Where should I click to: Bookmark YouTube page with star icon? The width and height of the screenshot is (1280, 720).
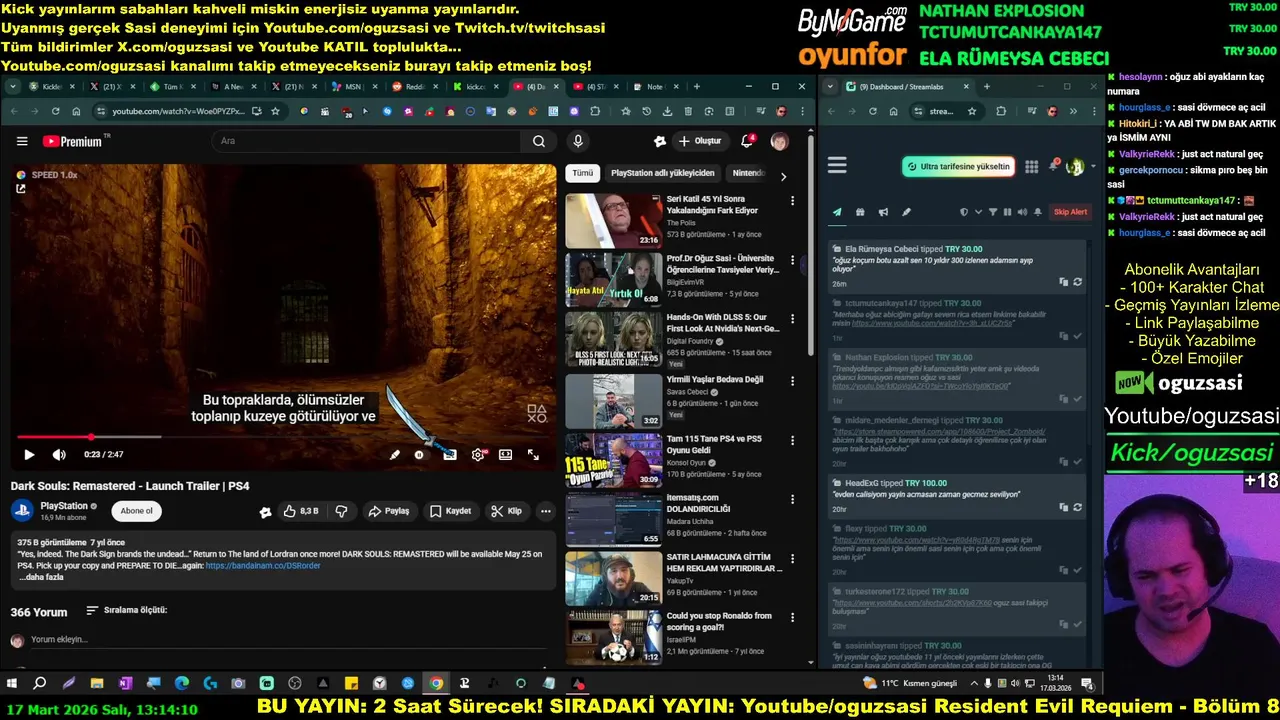(x=275, y=111)
